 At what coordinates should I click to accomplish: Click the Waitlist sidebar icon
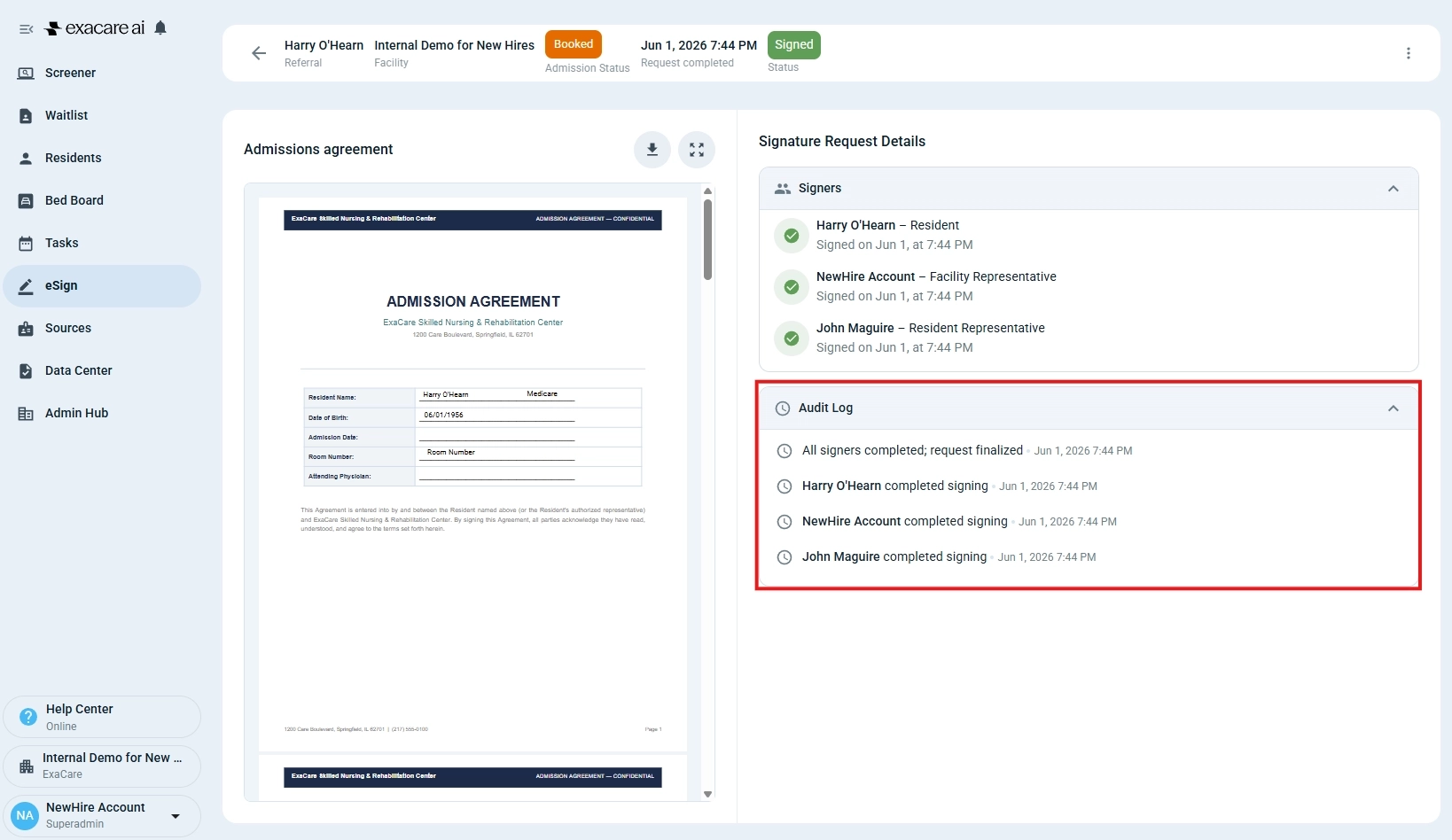tap(26, 115)
